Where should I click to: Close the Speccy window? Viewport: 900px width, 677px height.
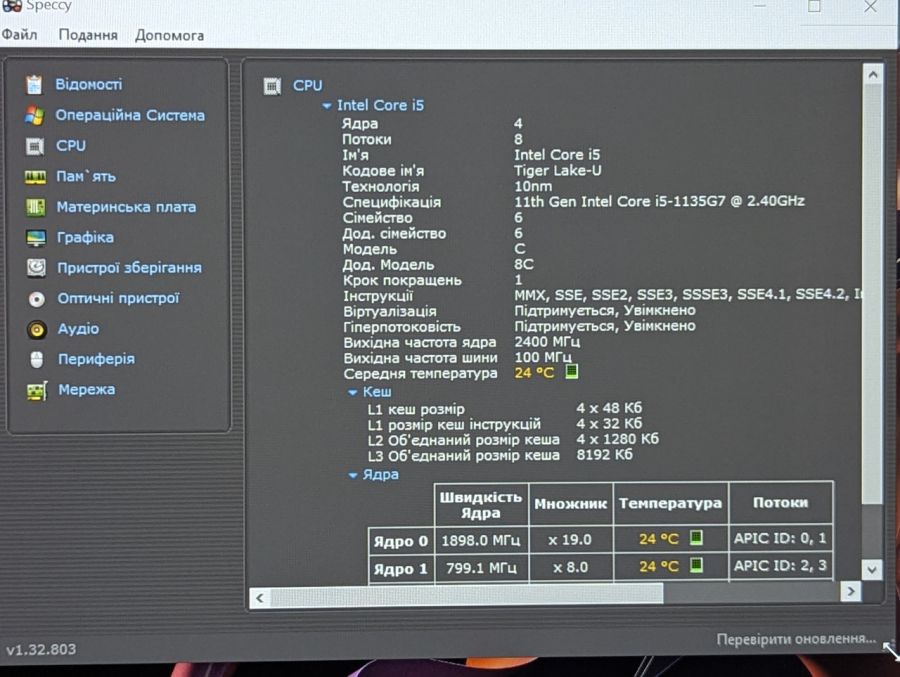871,6
